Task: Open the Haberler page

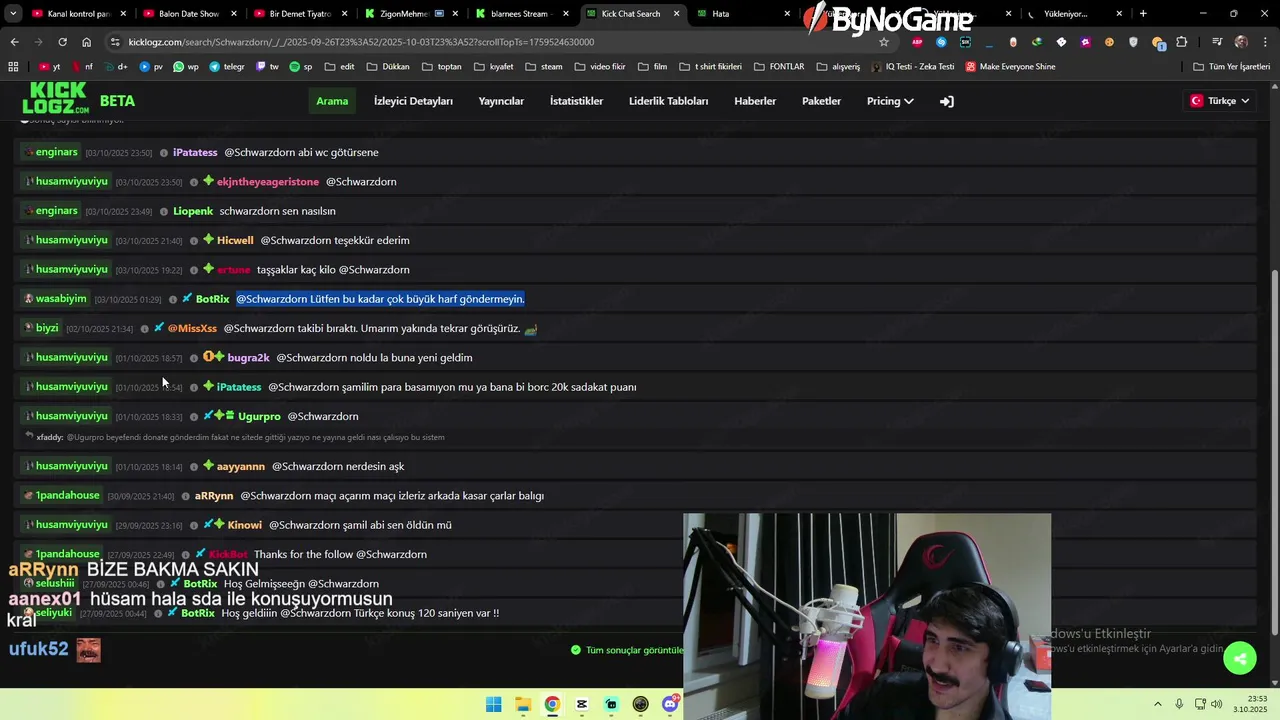Action: (x=755, y=101)
